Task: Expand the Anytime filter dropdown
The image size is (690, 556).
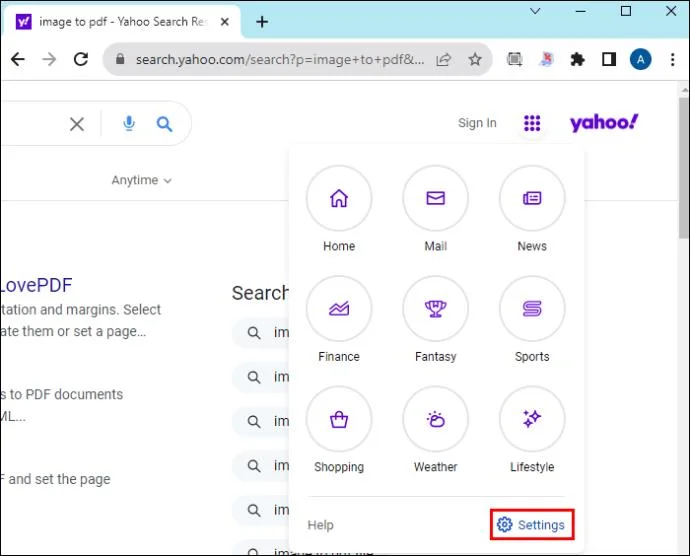Action: point(141,180)
